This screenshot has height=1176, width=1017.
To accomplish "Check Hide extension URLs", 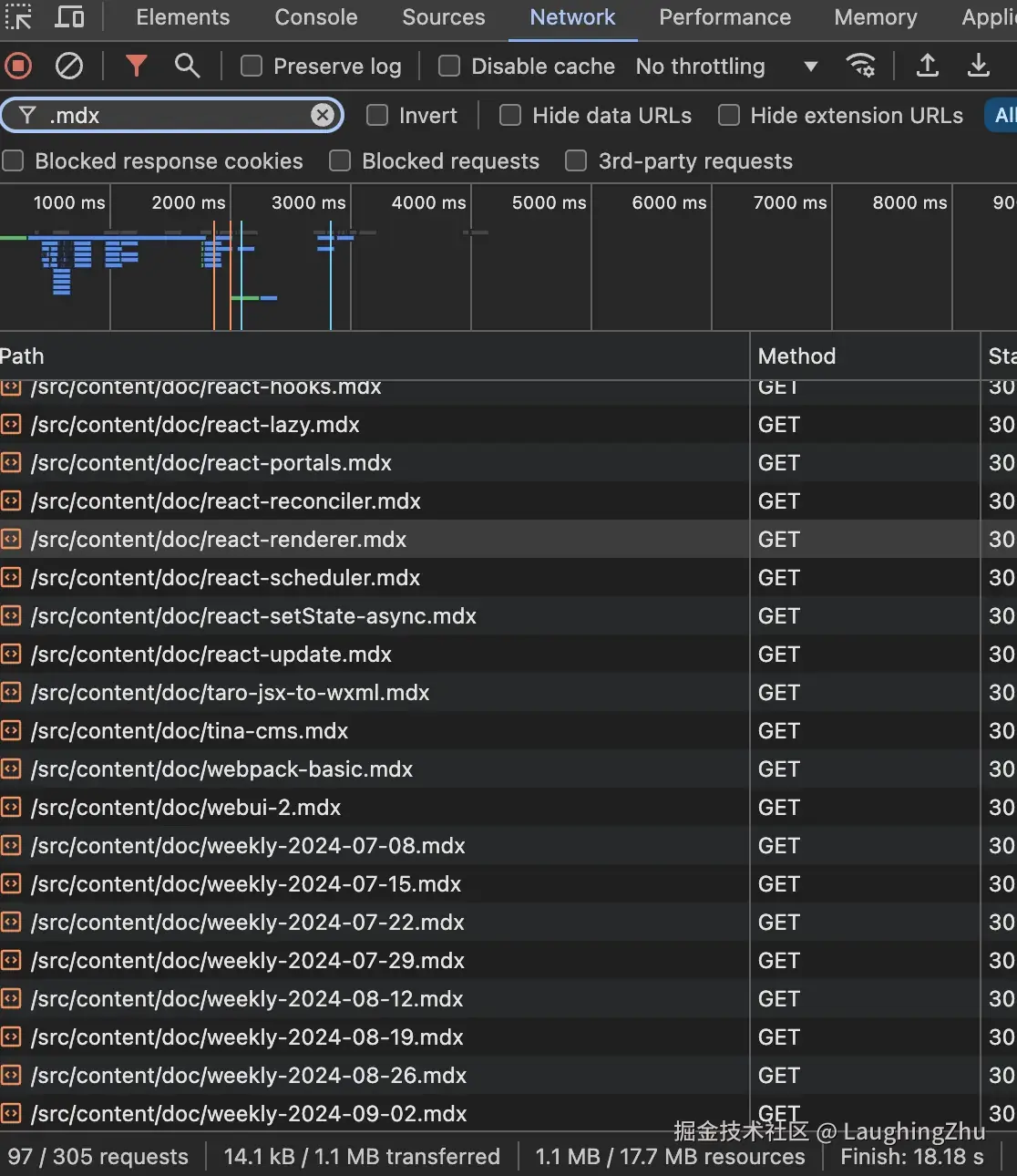I will (x=729, y=115).
